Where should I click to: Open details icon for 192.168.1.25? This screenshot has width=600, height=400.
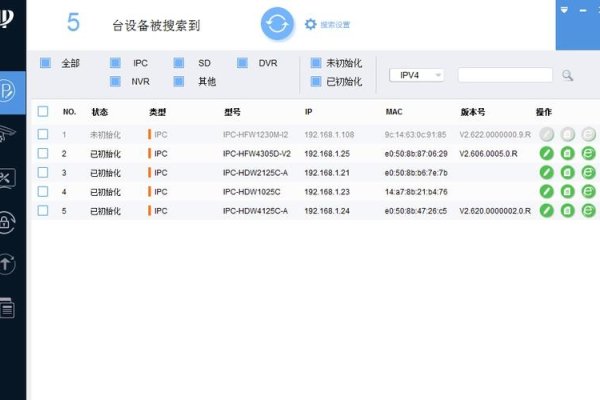567,153
